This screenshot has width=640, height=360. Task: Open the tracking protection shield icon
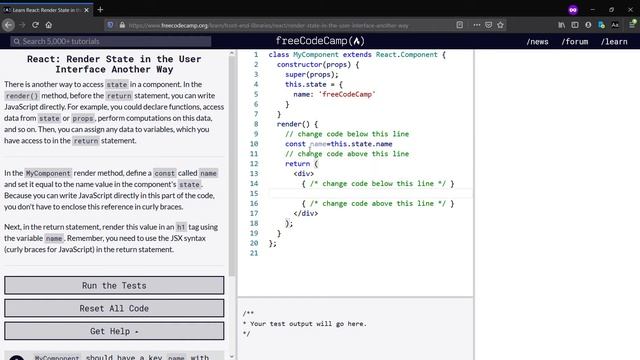pyautogui.click(x=110, y=25)
